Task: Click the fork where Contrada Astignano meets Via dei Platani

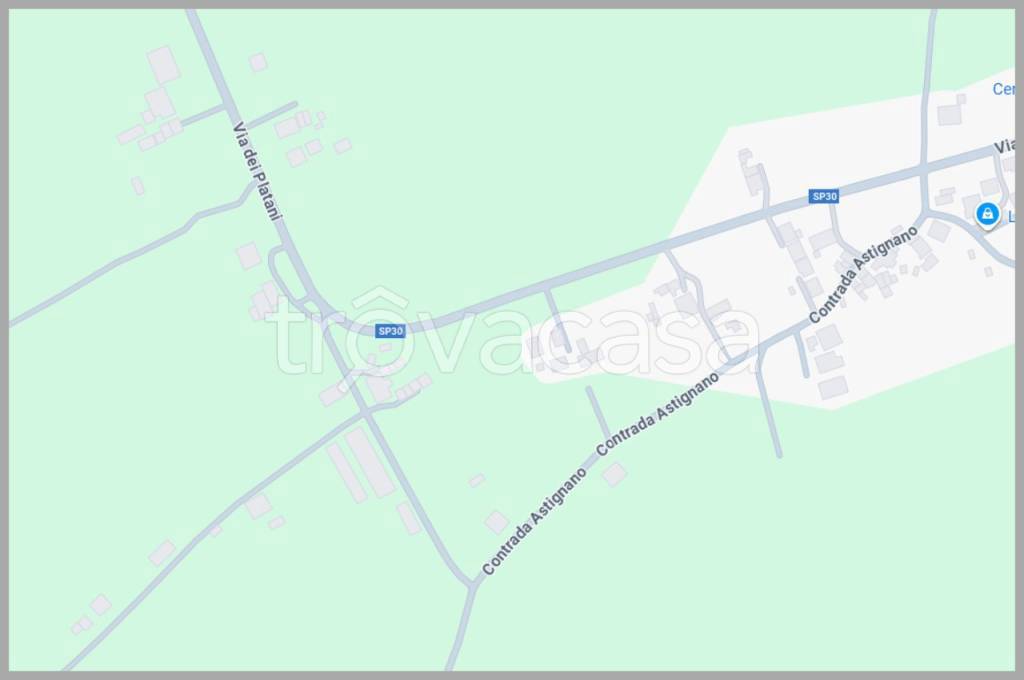Action: click(472, 585)
